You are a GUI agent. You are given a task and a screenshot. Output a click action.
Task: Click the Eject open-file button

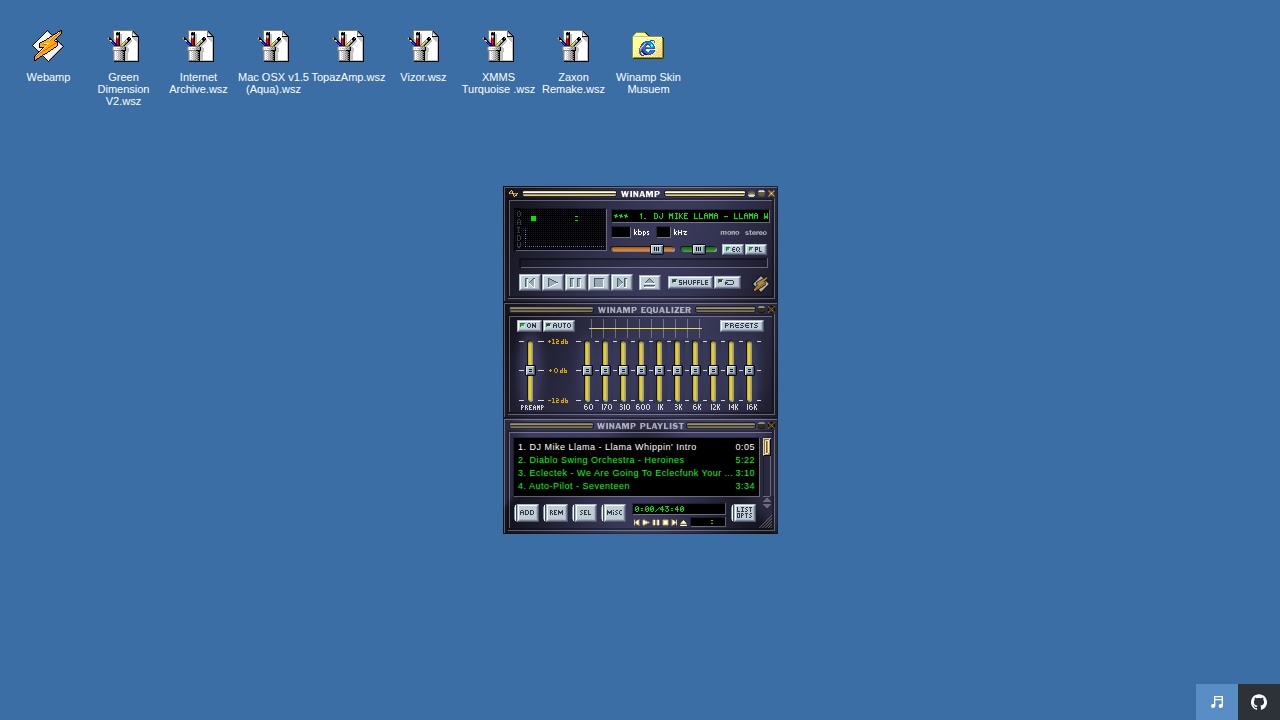point(649,283)
